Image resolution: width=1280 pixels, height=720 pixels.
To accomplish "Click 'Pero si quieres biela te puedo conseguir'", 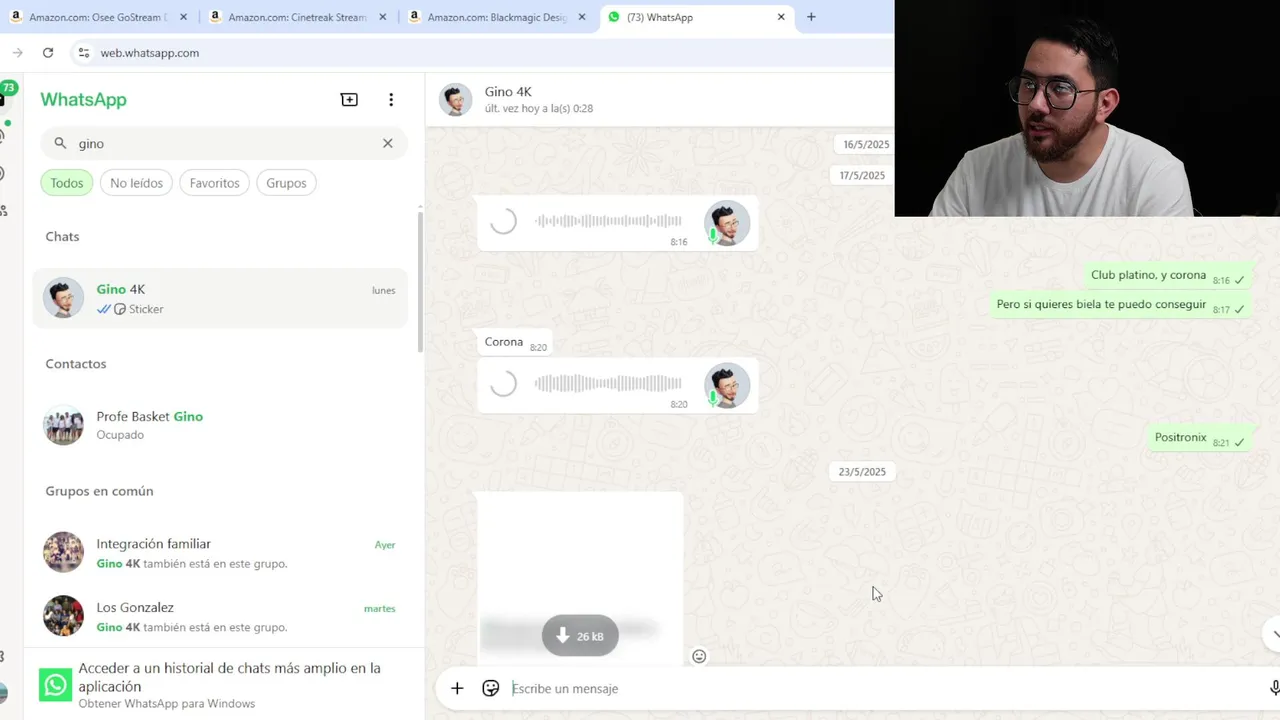I will point(1120,305).
